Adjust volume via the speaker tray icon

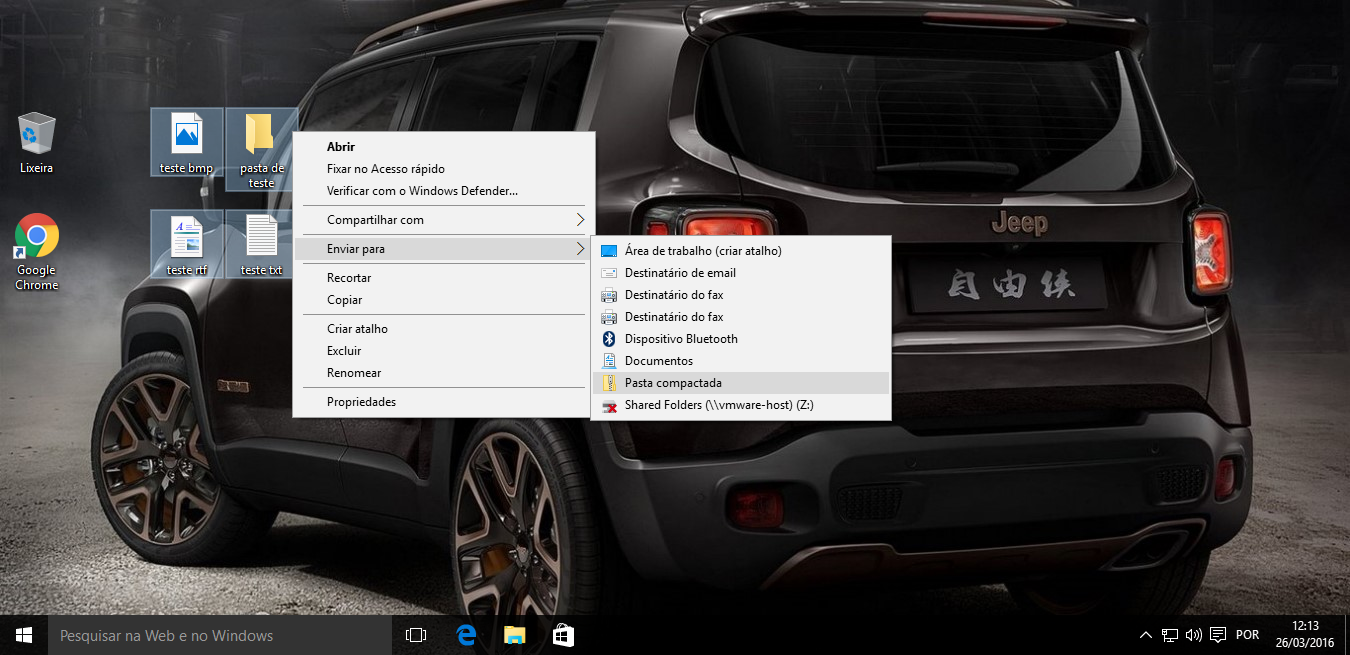[1194, 635]
